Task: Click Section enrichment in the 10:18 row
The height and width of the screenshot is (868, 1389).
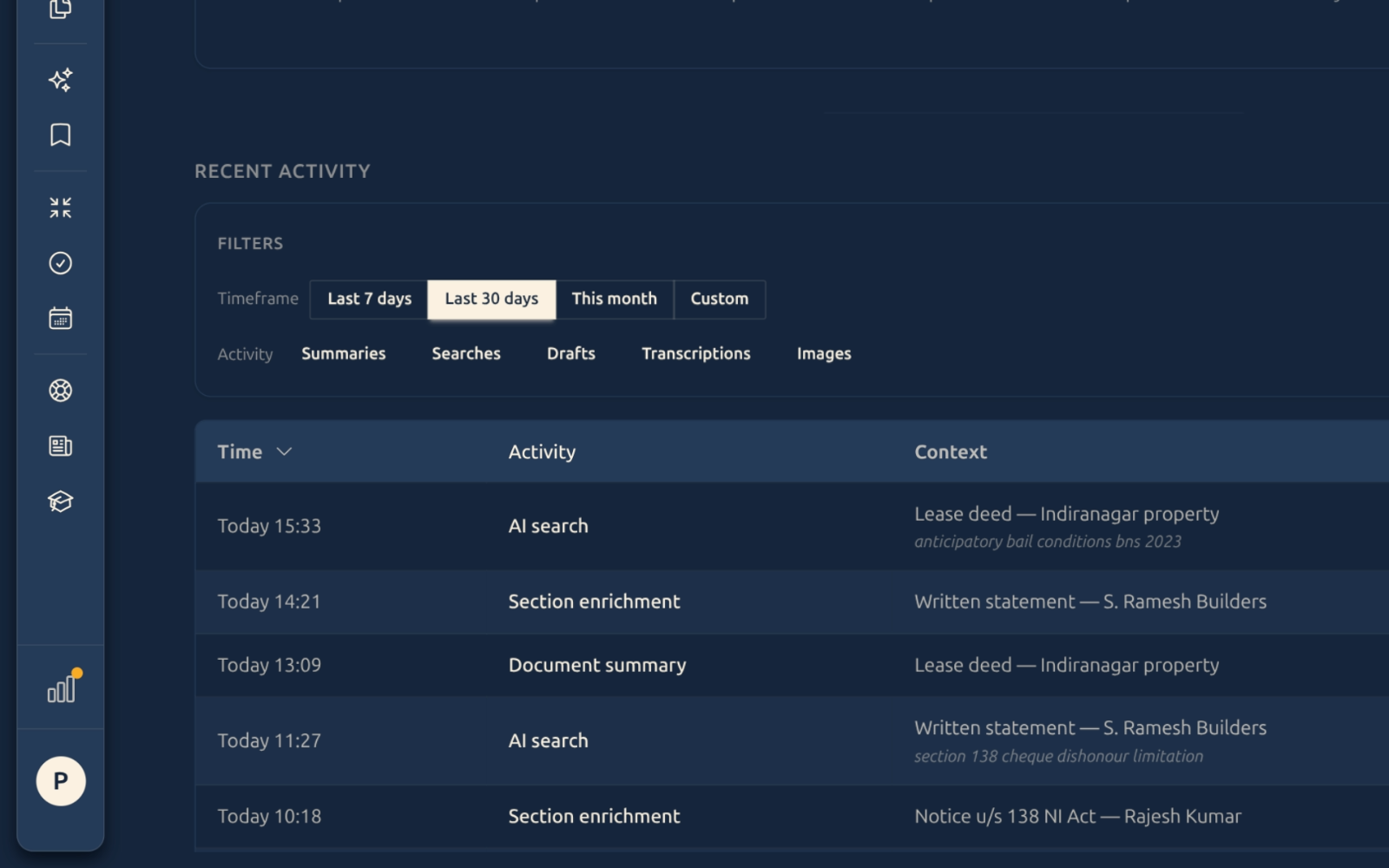Action: pos(594,816)
